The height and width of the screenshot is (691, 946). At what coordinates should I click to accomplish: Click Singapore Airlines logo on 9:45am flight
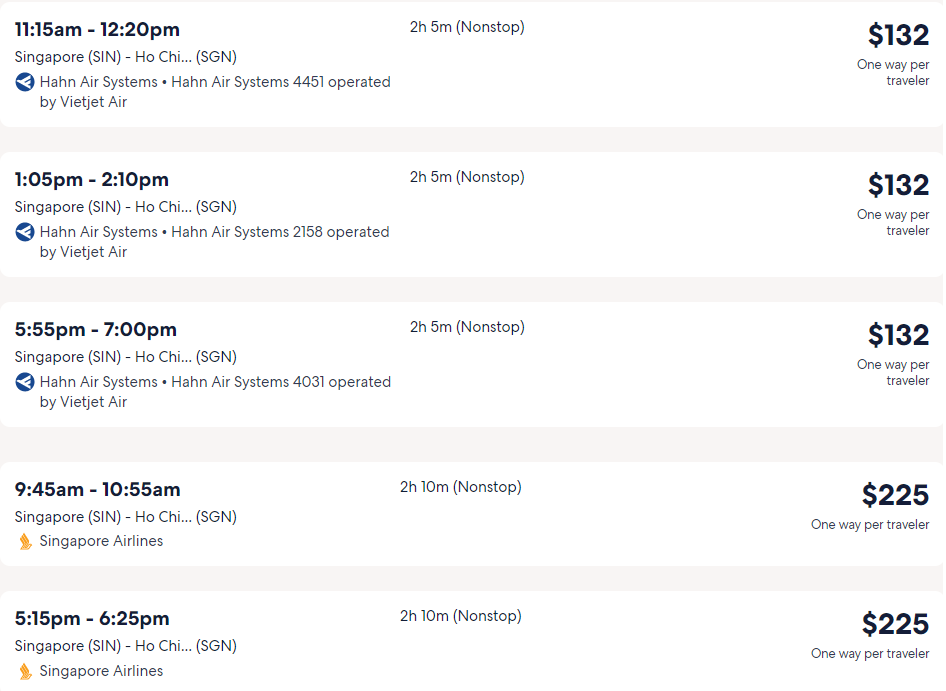25,541
